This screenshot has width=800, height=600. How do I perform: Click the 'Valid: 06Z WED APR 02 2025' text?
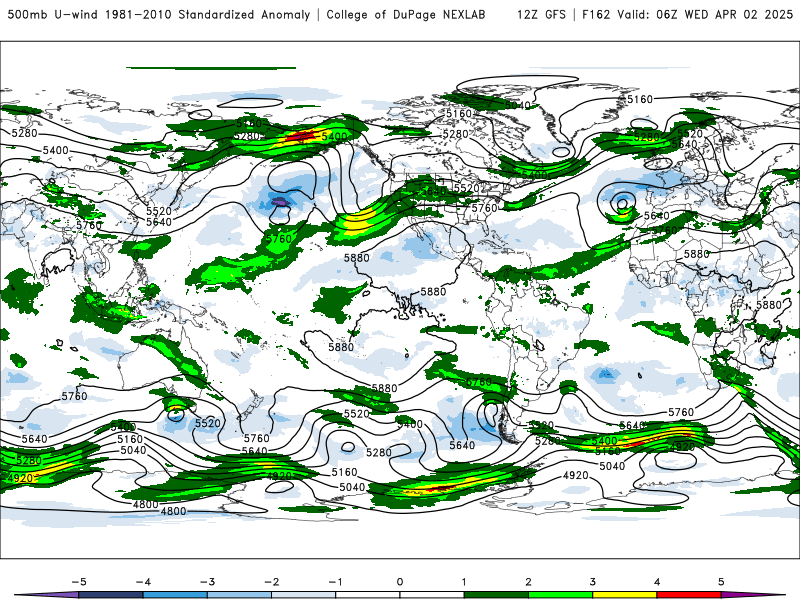tap(705, 14)
